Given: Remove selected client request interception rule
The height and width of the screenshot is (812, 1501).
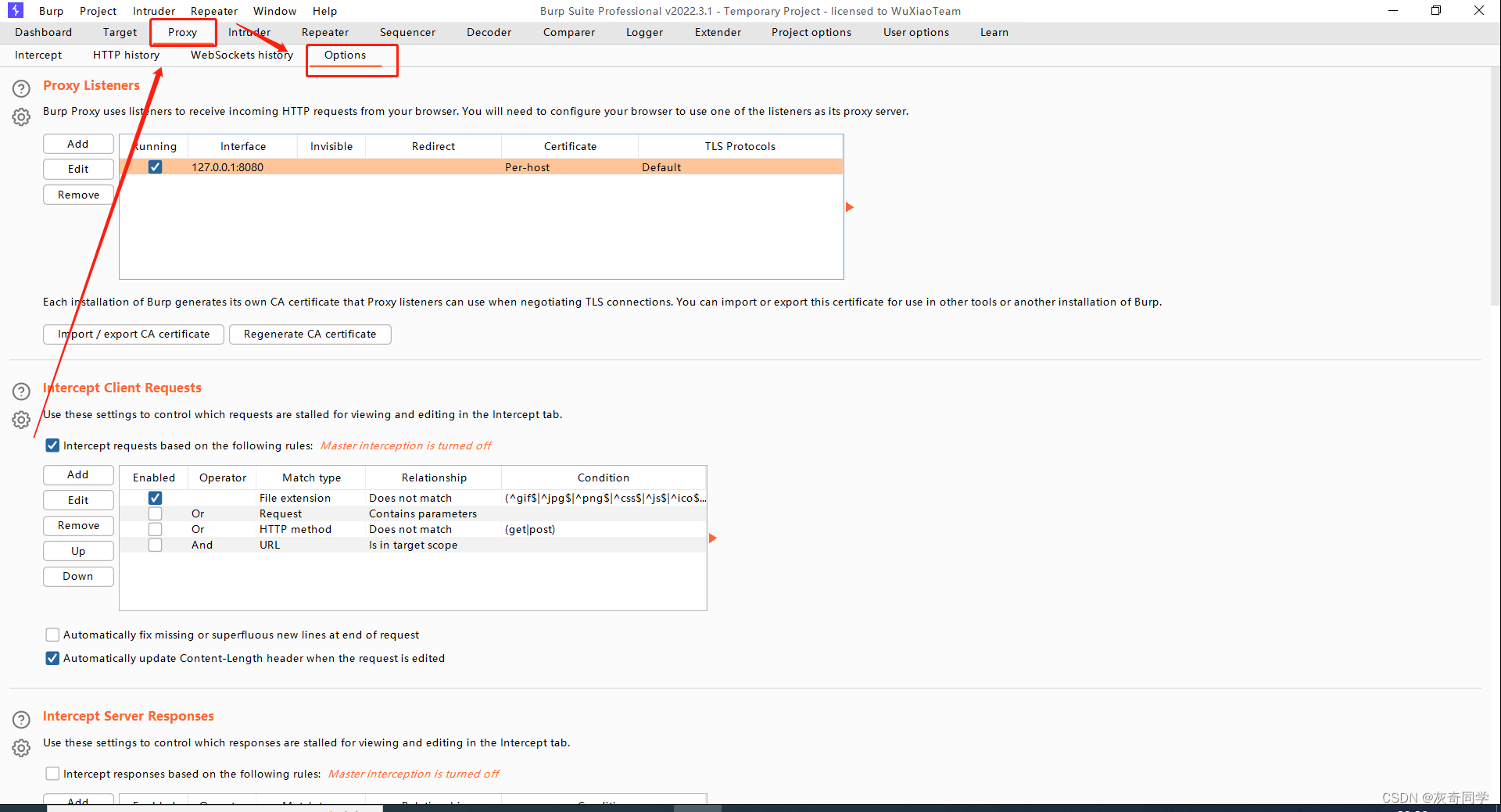Looking at the screenshot, I should click(78, 525).
